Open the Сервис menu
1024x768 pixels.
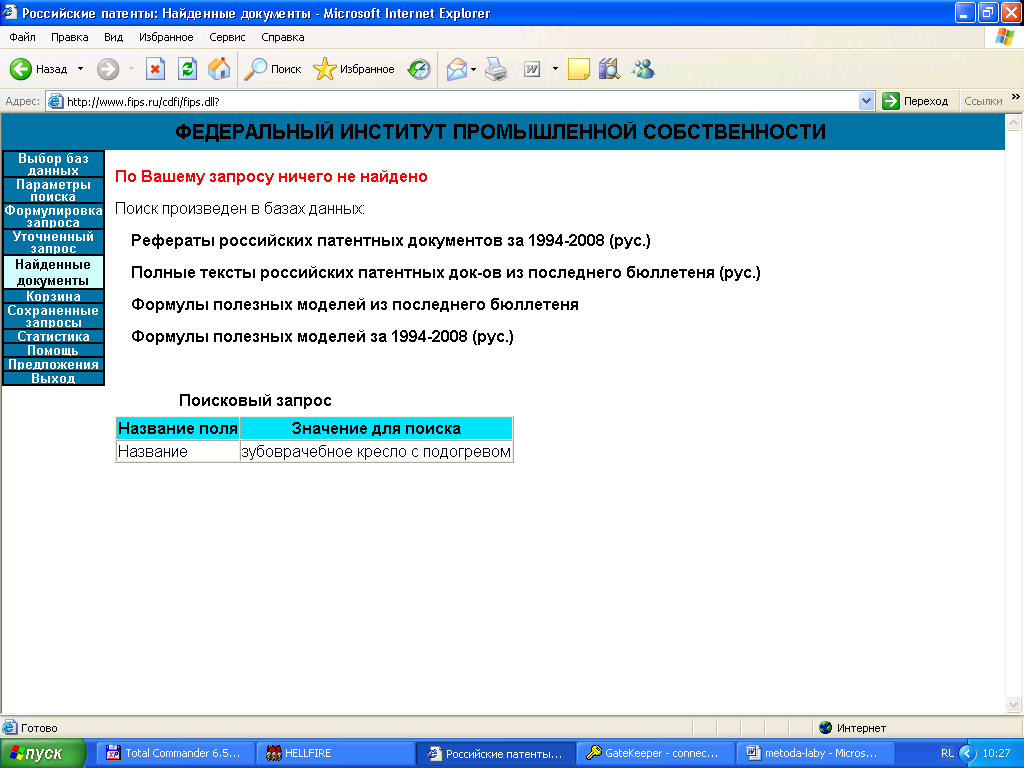(x=227, y=37)
